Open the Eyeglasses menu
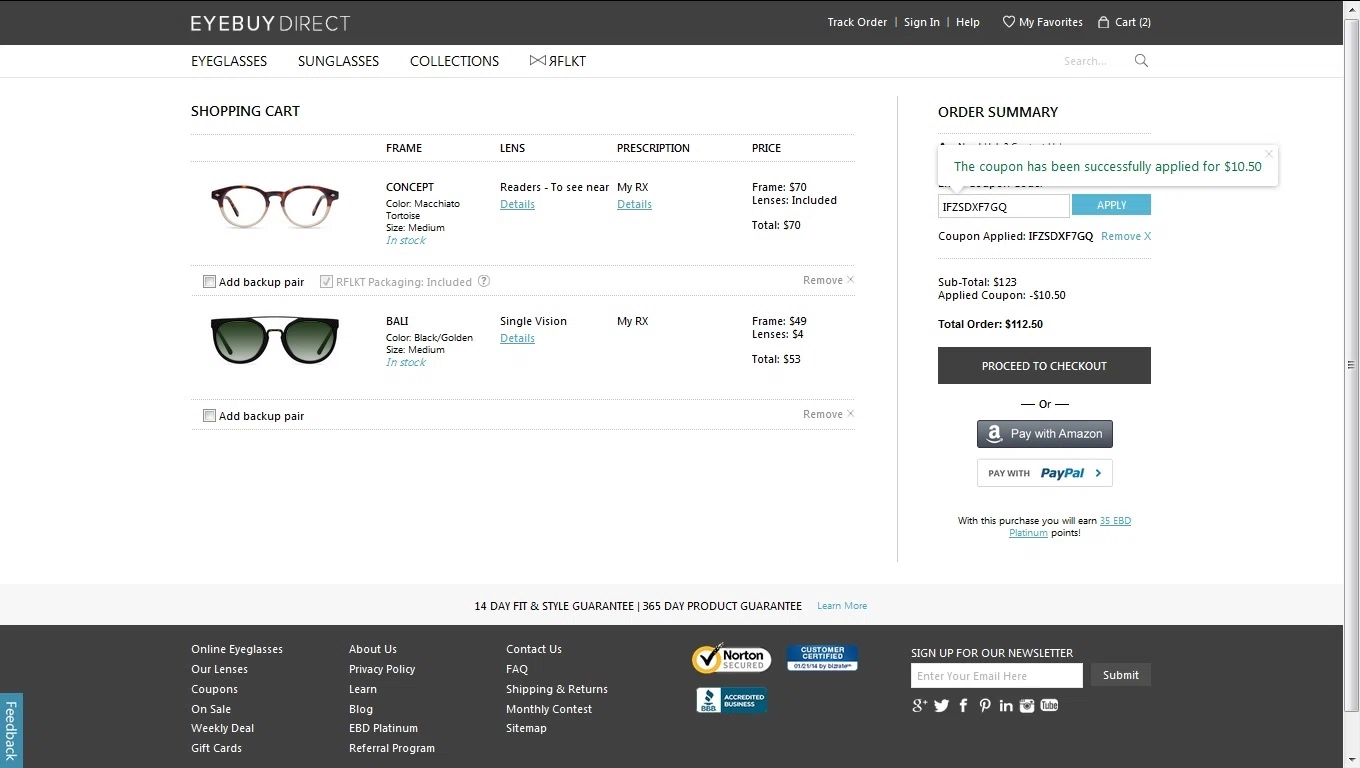 (229, 61)
